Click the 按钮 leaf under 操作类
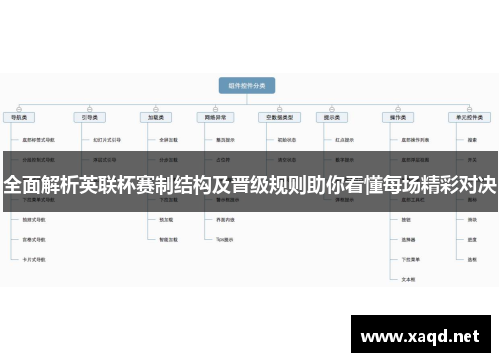500x362 pixels. [x=406, y=220]
